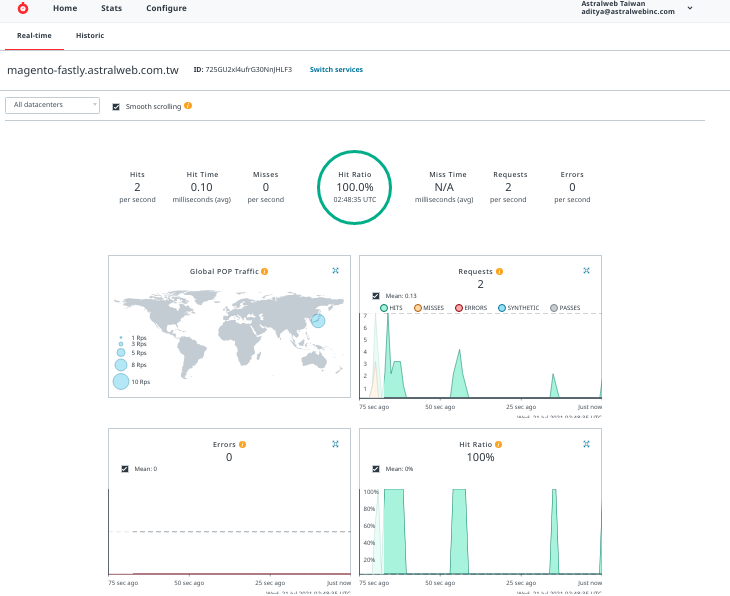Expand the Hit Ratio chart panel
The image size is (730, 596).
[x=586, y=443]
